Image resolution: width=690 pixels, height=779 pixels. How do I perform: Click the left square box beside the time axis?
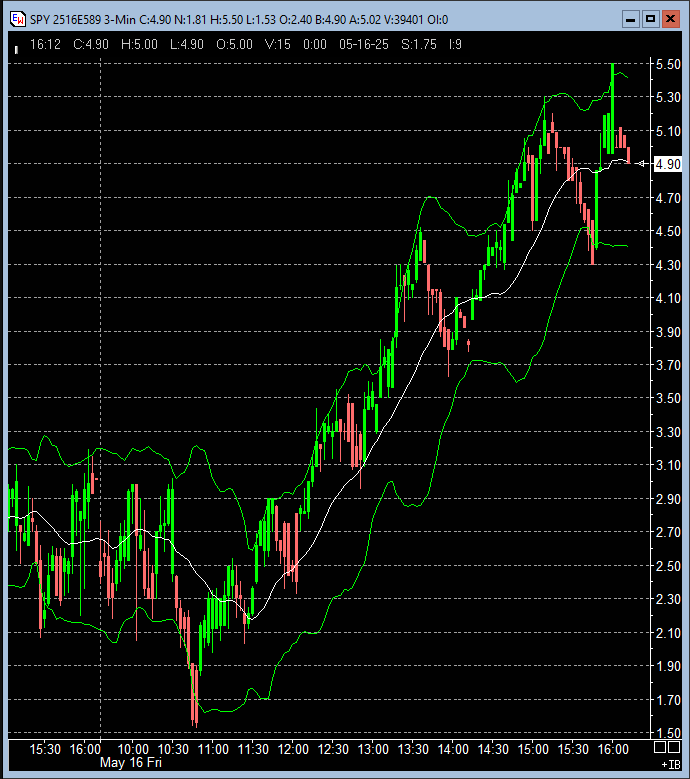(x=660, y=747)
